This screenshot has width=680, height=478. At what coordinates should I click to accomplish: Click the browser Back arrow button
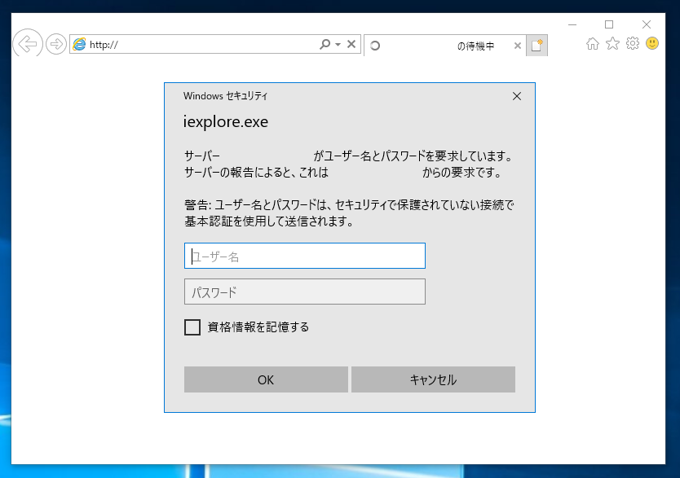pyautogui.click(x=27, y=43)
